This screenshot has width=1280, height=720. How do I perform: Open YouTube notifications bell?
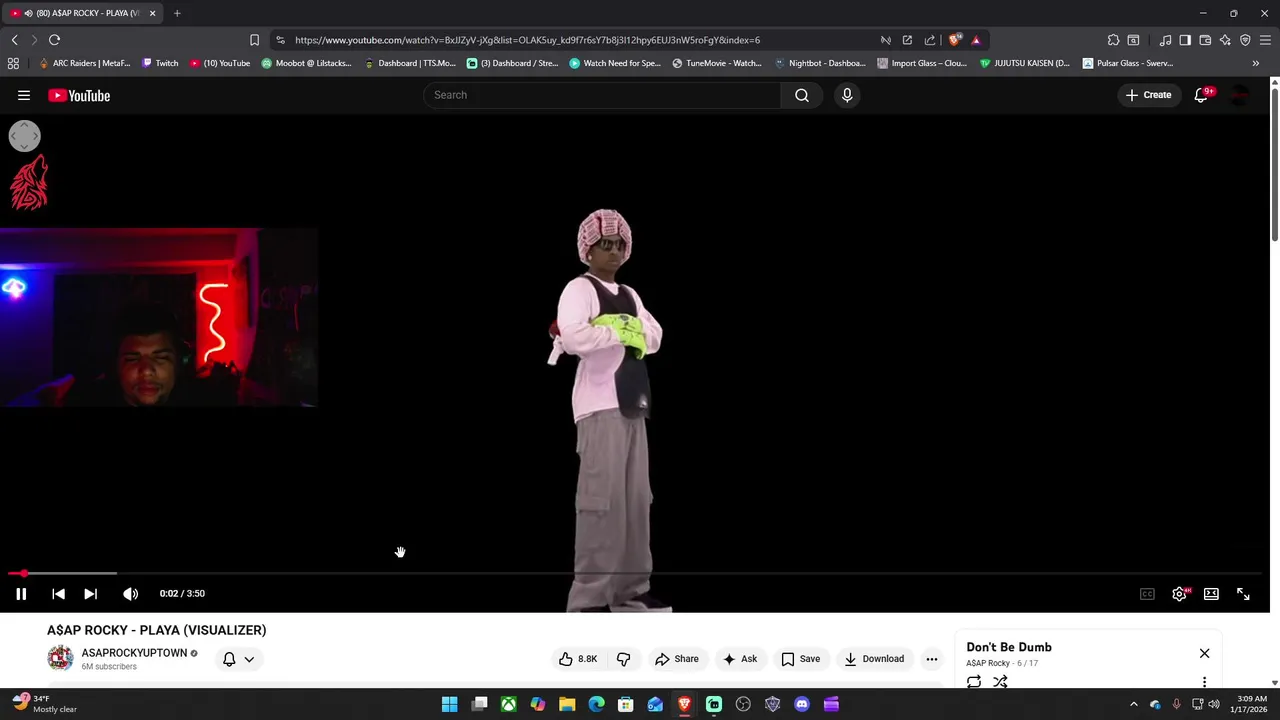1202,95
